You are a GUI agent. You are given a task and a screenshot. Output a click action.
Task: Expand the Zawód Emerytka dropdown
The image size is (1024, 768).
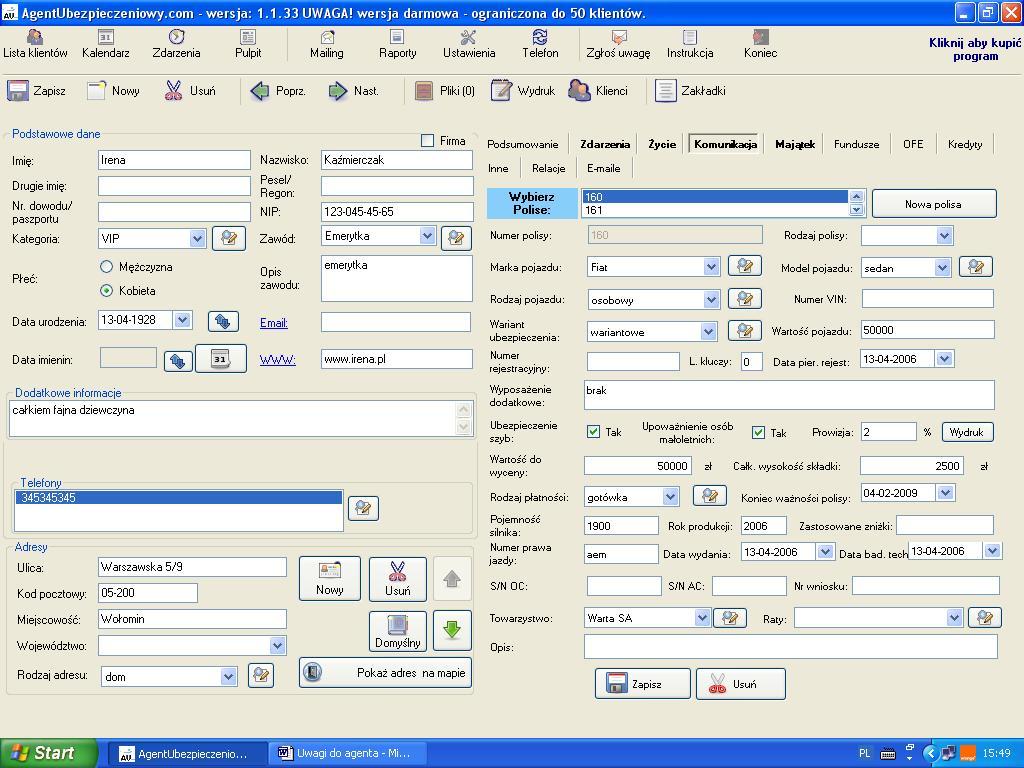pyautogui.click(x=427, y=236)
